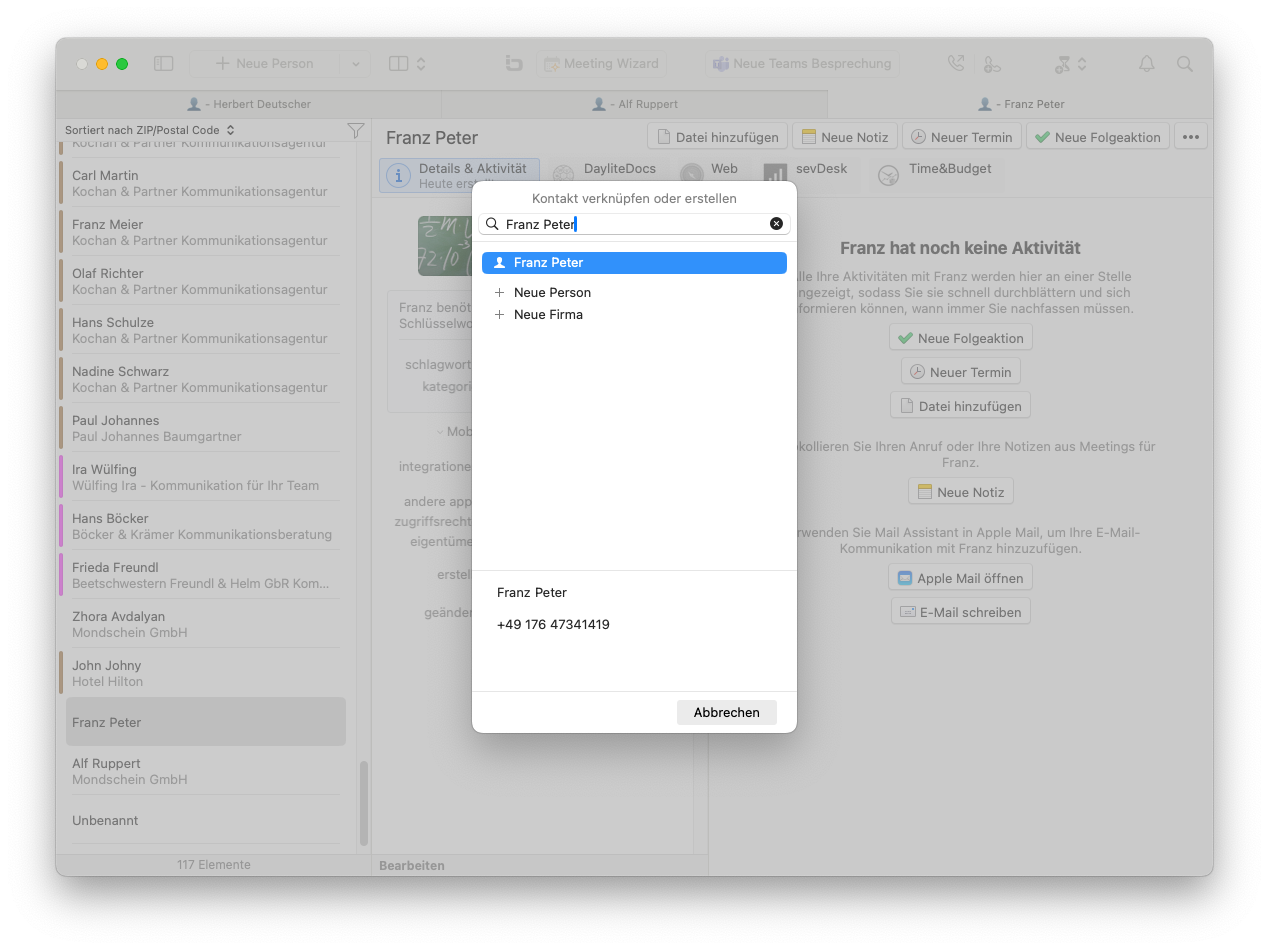Click the iCloud b logo toolbar icon
The image size is (1269, 950).
click(514, 64)
